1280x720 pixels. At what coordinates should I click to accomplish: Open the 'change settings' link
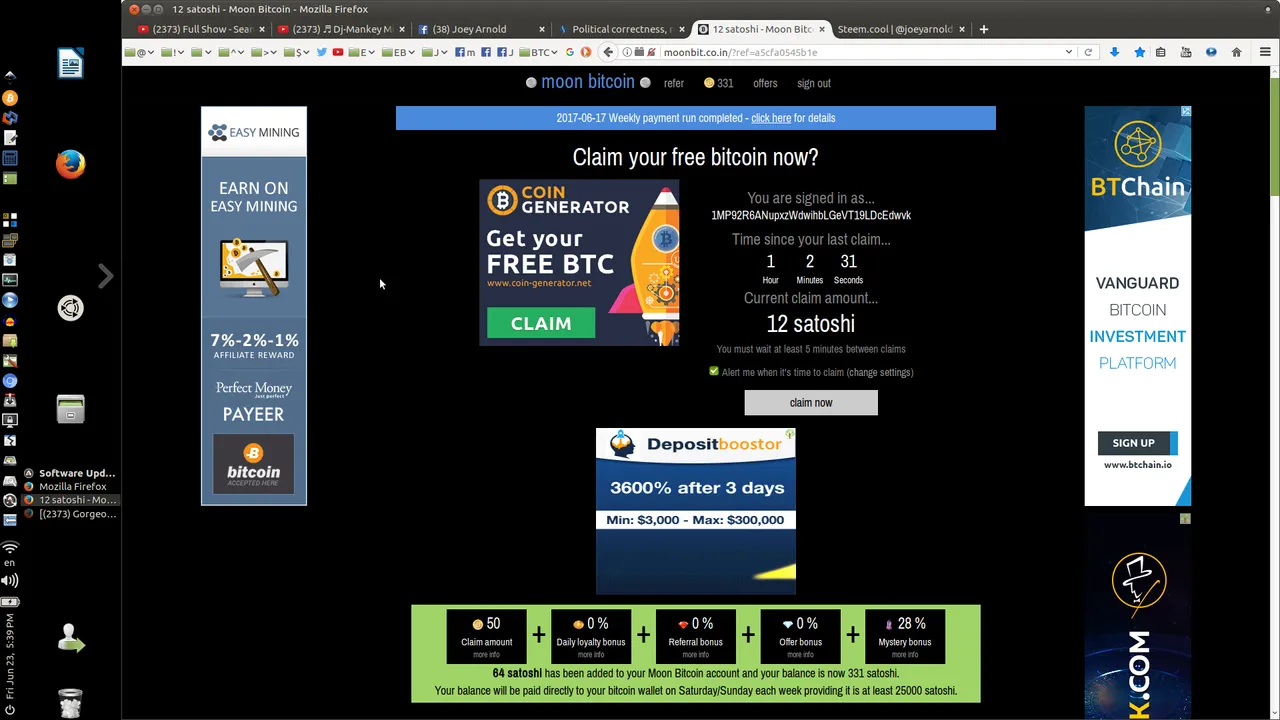880,372
